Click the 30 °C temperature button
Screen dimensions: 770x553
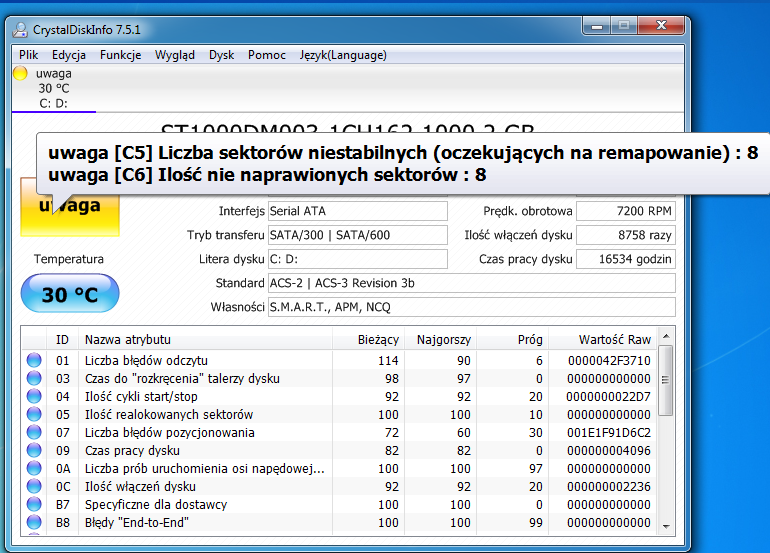click(x=70, y=294)
